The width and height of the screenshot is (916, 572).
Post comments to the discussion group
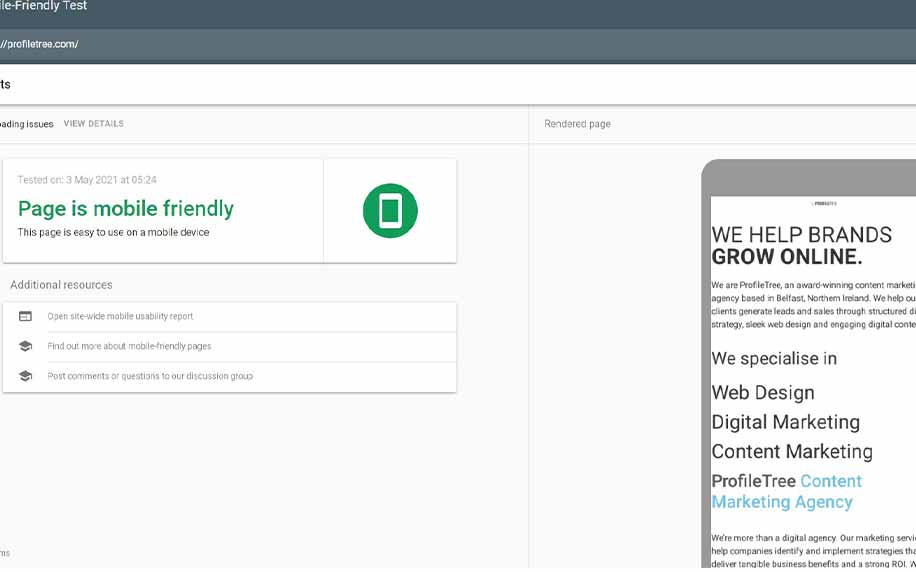[x=150, y=376]
